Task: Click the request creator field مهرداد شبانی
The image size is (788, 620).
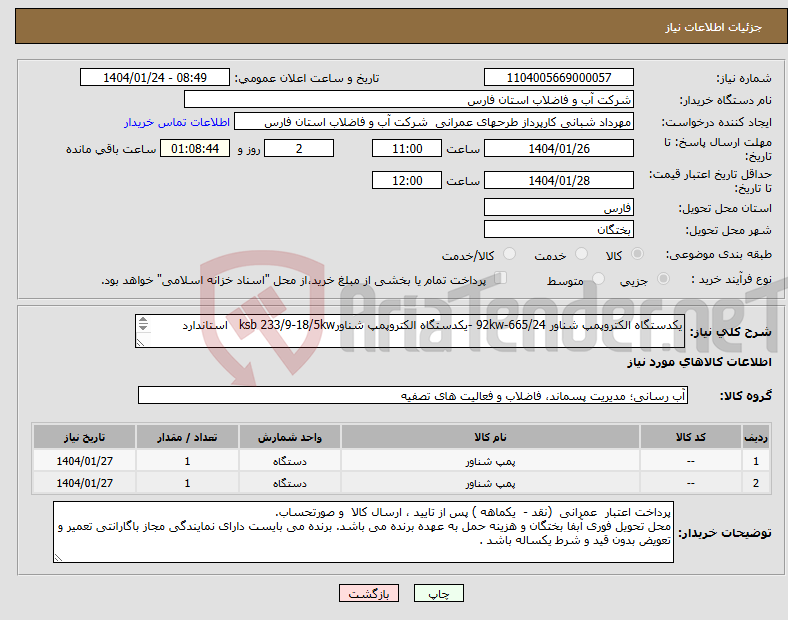Action: click(434, 122)
